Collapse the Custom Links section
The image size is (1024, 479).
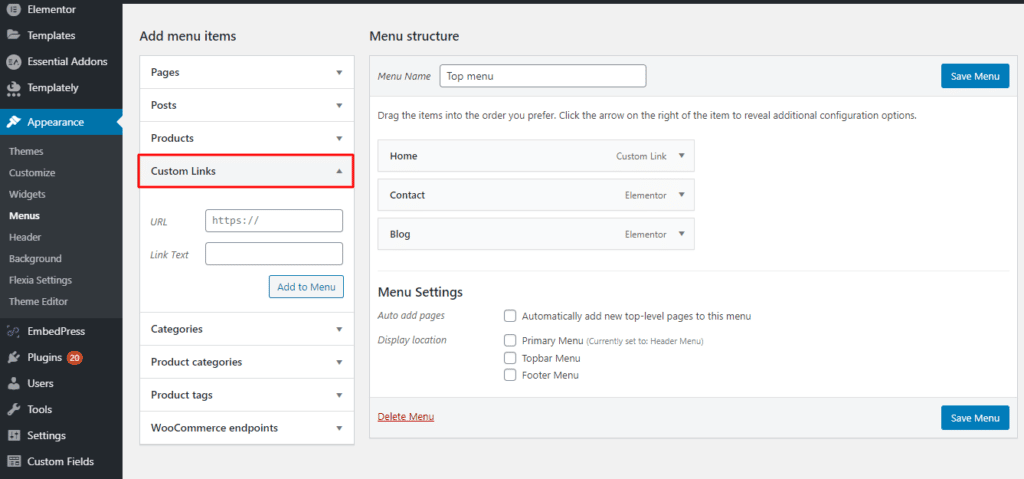click(339, 171)
